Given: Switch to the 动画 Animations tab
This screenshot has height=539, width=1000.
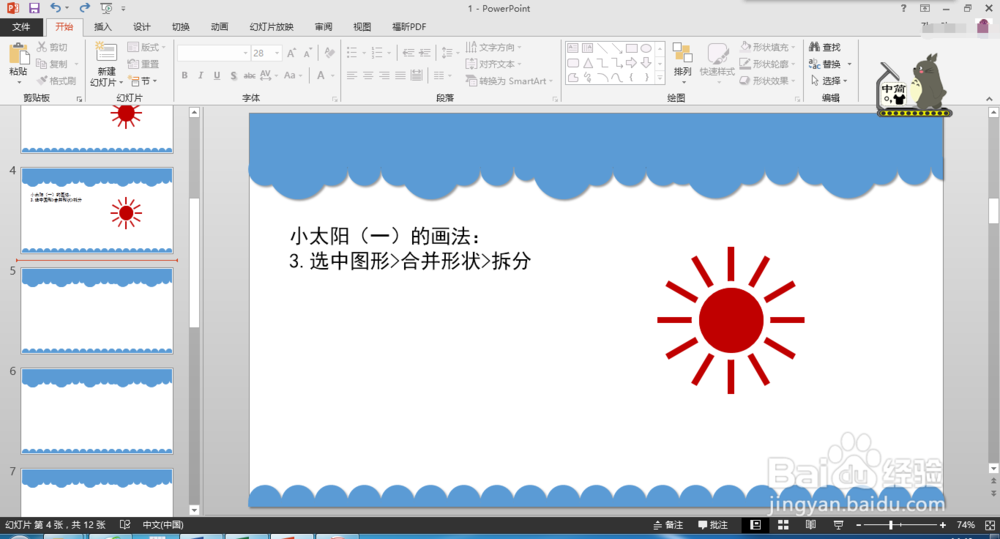Looking at the screenshot, I should click(x=219, y=27).
